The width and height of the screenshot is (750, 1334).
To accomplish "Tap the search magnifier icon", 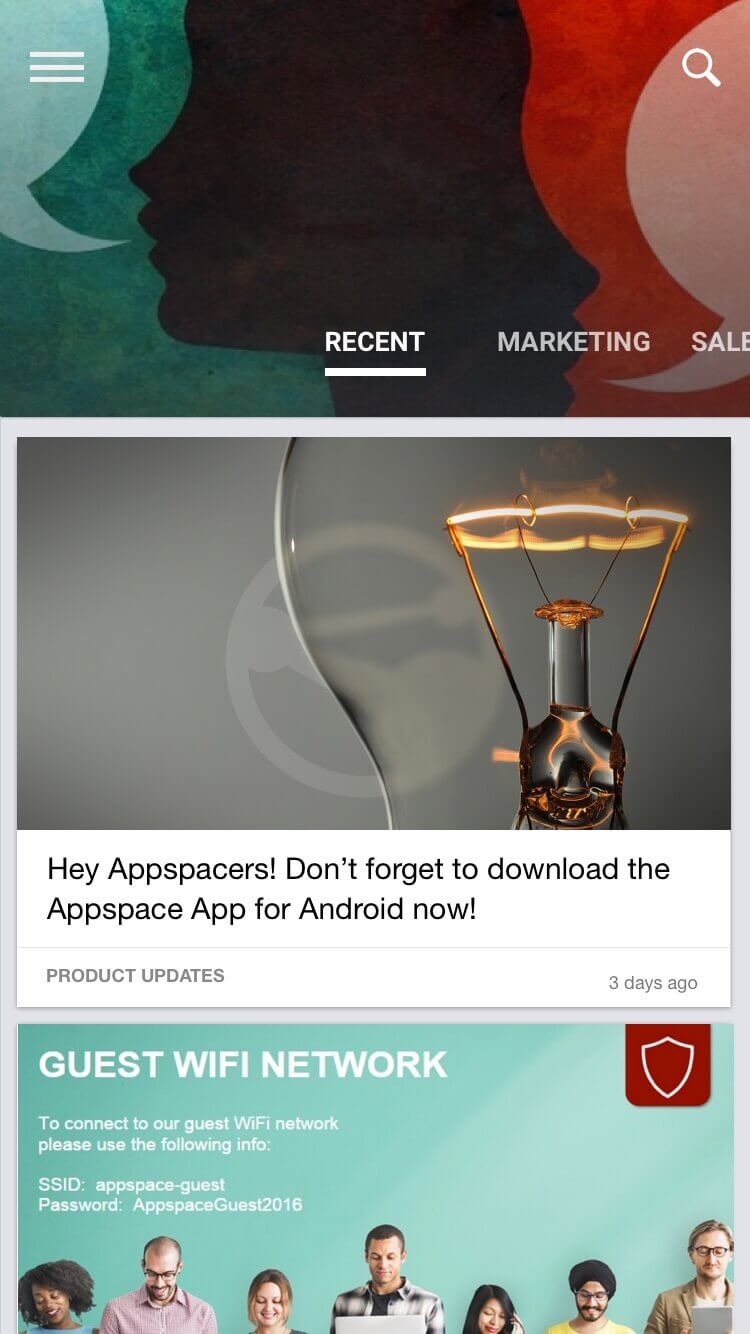I will [701, 67].
